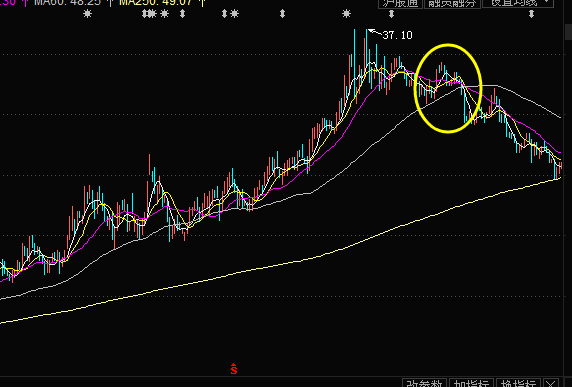
Task: Expand the arrow on the 设置均线 control
Action: tap(546, 2)
